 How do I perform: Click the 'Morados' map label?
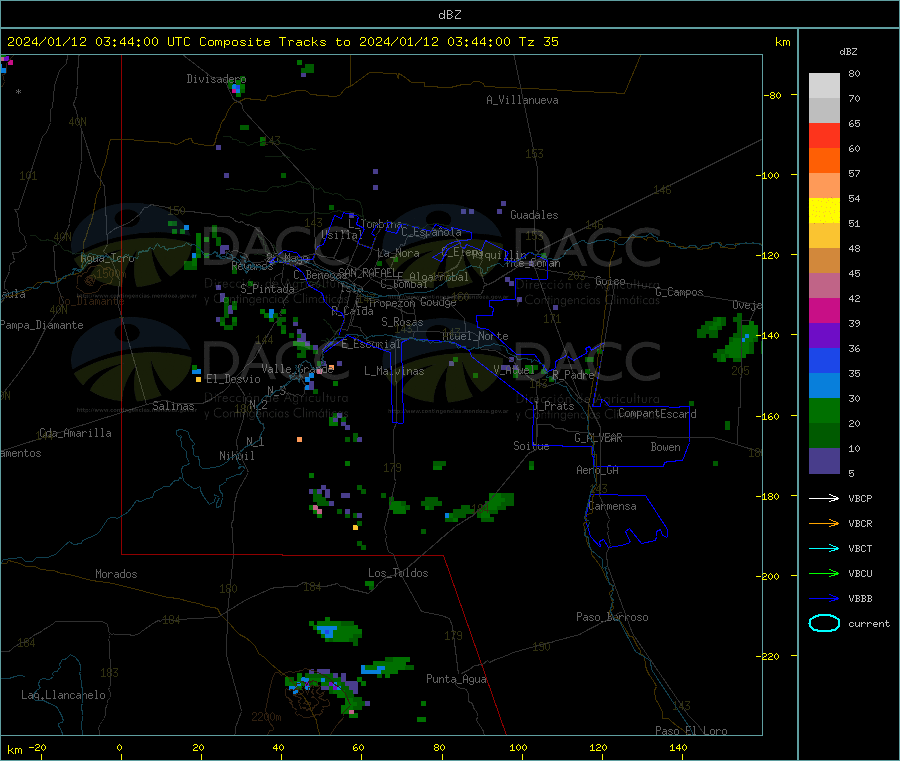[x=116, y=574]
